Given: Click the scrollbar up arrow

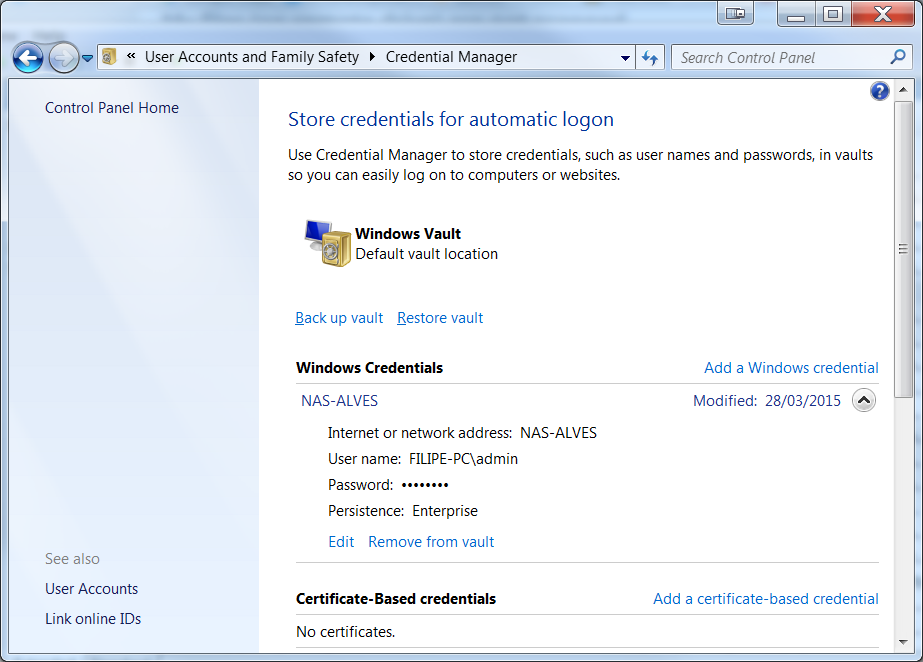Looking at the screenshot, I should pos(903,90).
